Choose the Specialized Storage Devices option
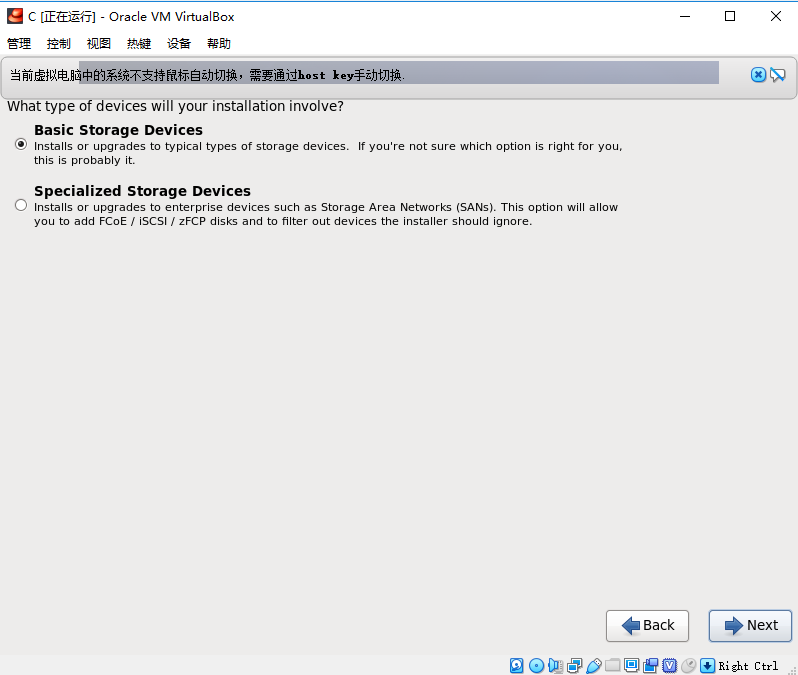 21,205
